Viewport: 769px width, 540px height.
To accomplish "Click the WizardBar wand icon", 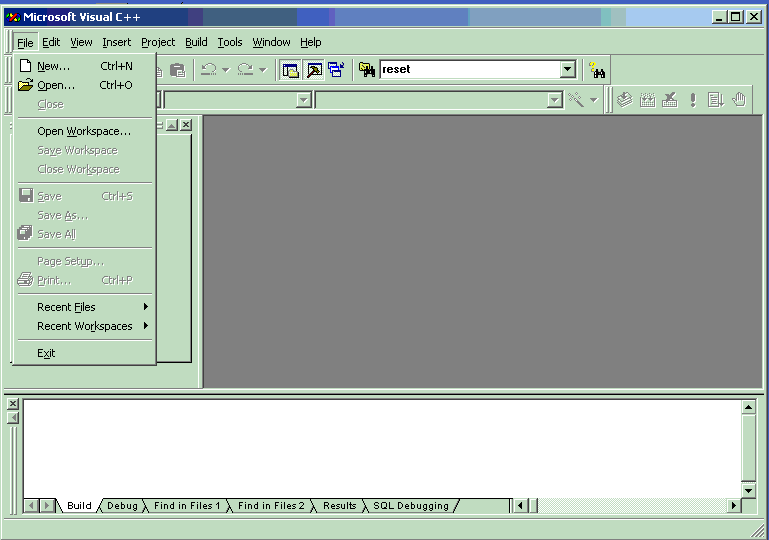I will (576, 100).
